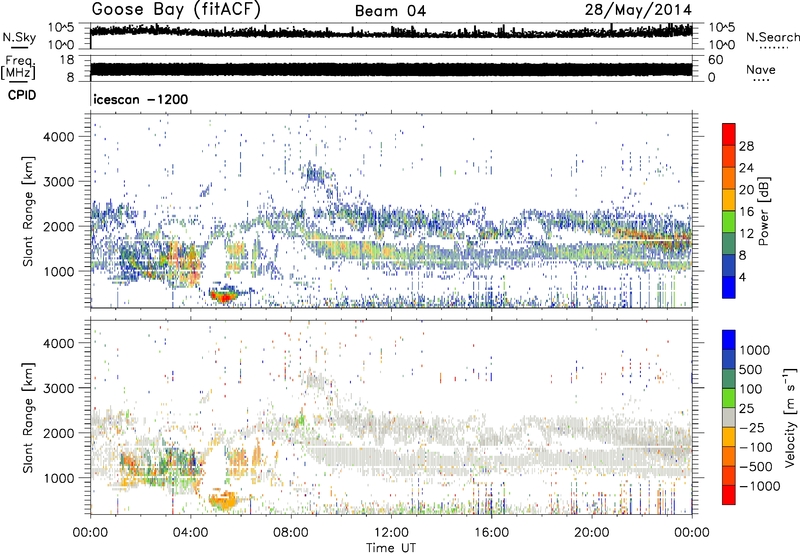Click the Power colorbar value 28
Image resolution: width=800 pixels, height=554 pixels.
point(746,146)
